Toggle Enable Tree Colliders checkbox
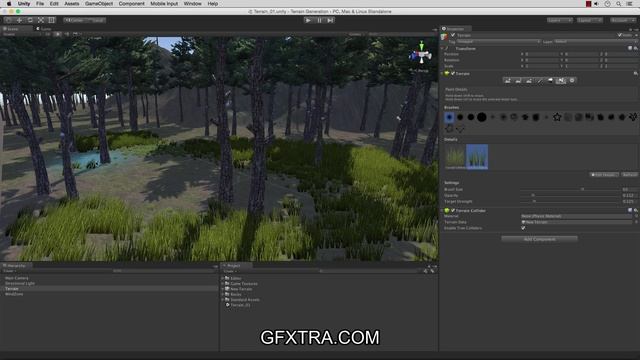This screenshot has height=360, width=640. tap(523, 228)
